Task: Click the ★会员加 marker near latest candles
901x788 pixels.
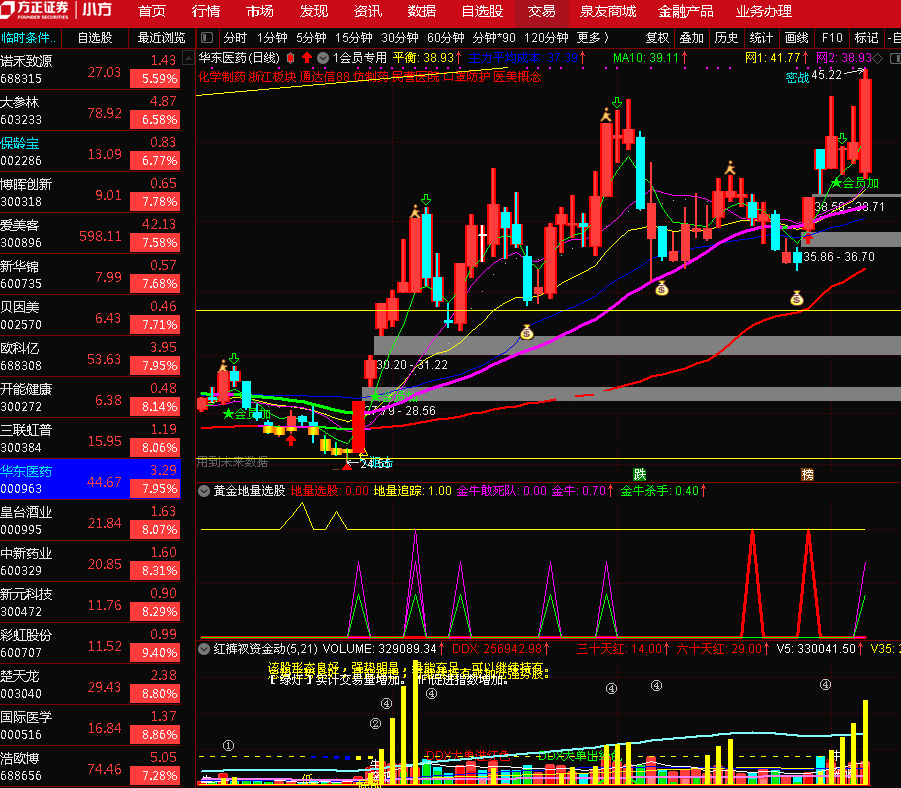Action: point(854,183)
